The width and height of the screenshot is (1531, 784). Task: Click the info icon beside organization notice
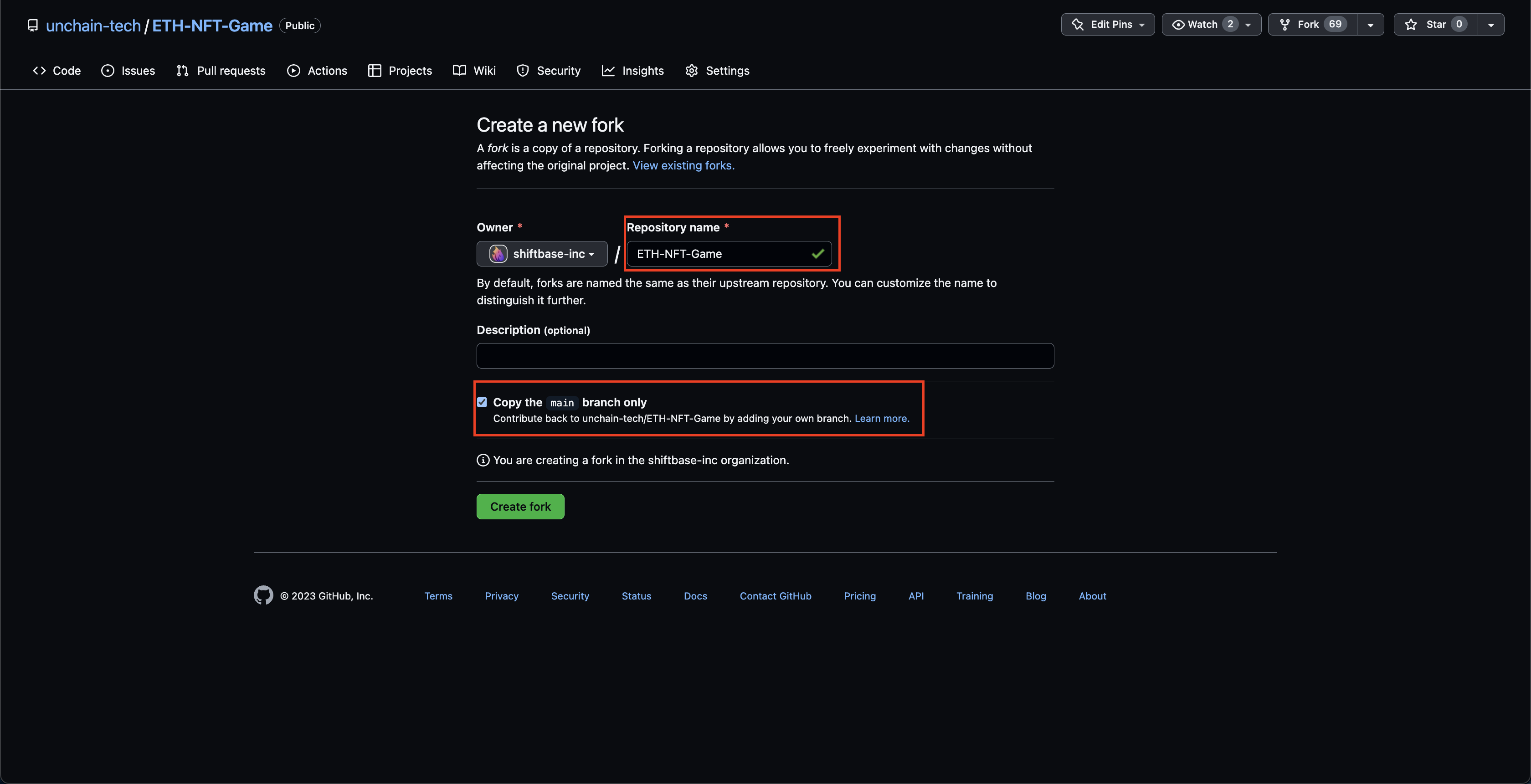483,460
